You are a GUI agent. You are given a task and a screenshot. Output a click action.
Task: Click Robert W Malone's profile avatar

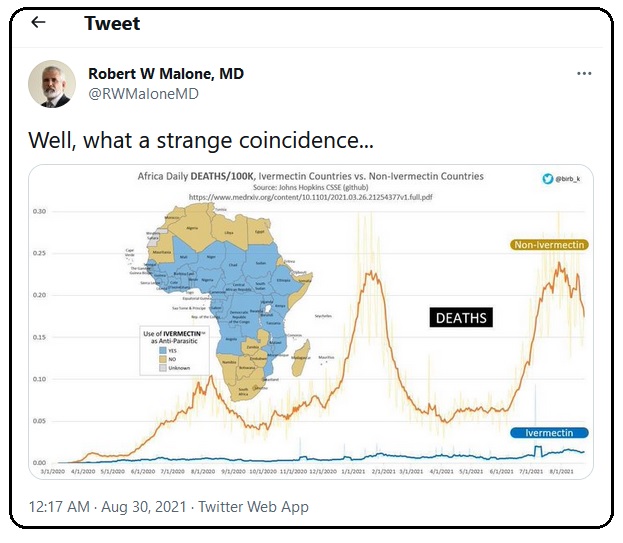51,84
